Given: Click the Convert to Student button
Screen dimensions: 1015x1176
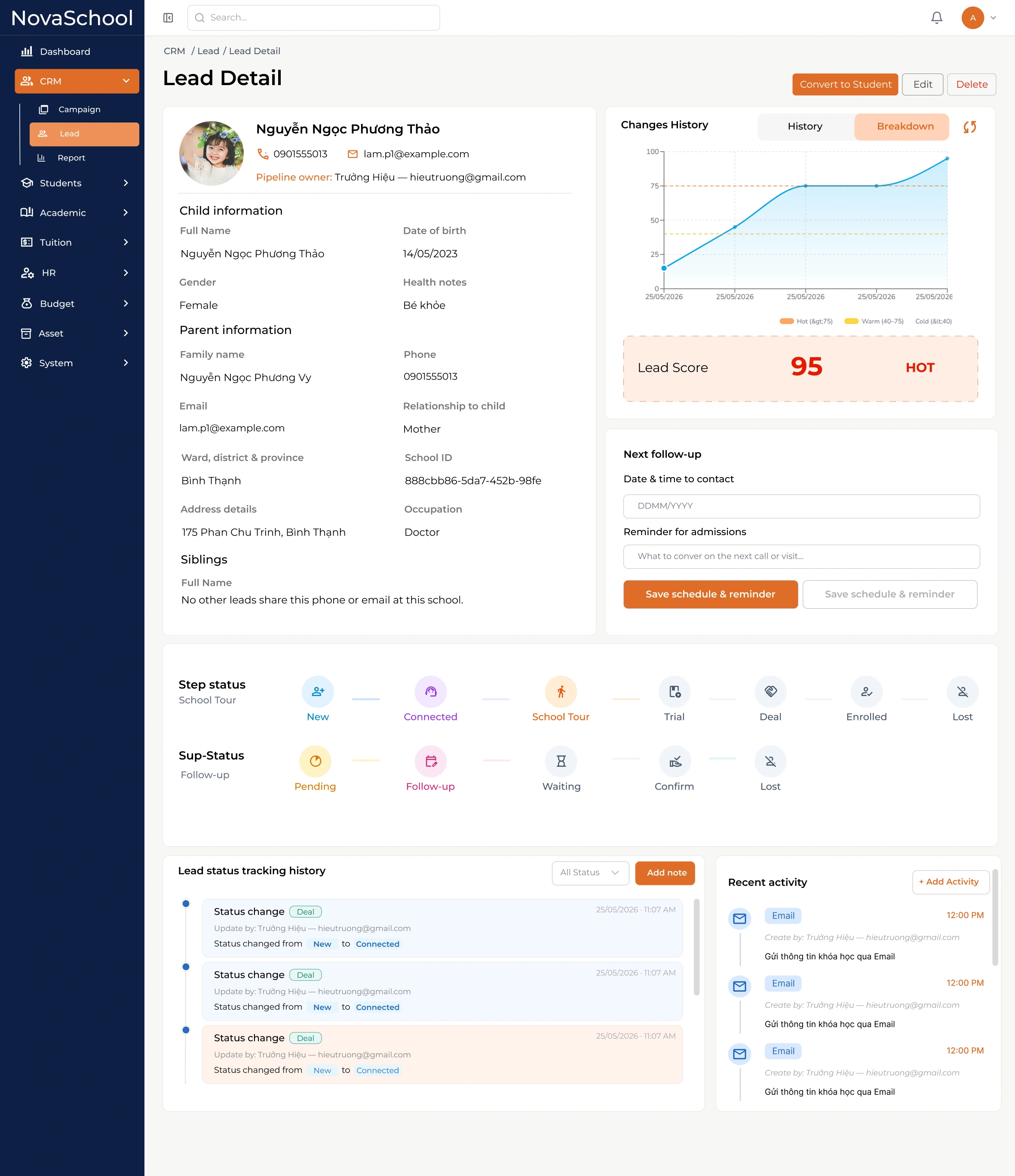Looking at the screenshot, I should click(845, 84).
